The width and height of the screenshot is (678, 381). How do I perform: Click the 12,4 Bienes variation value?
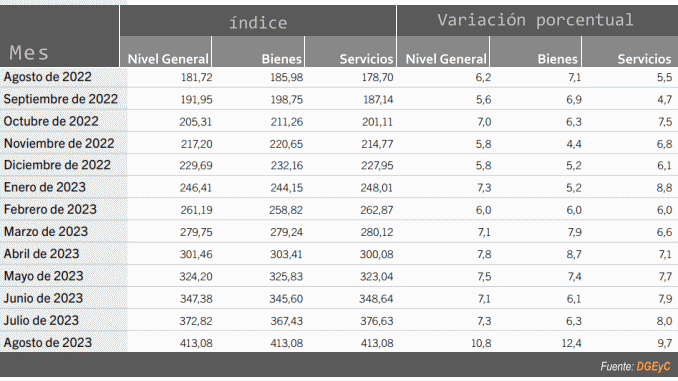571,343
